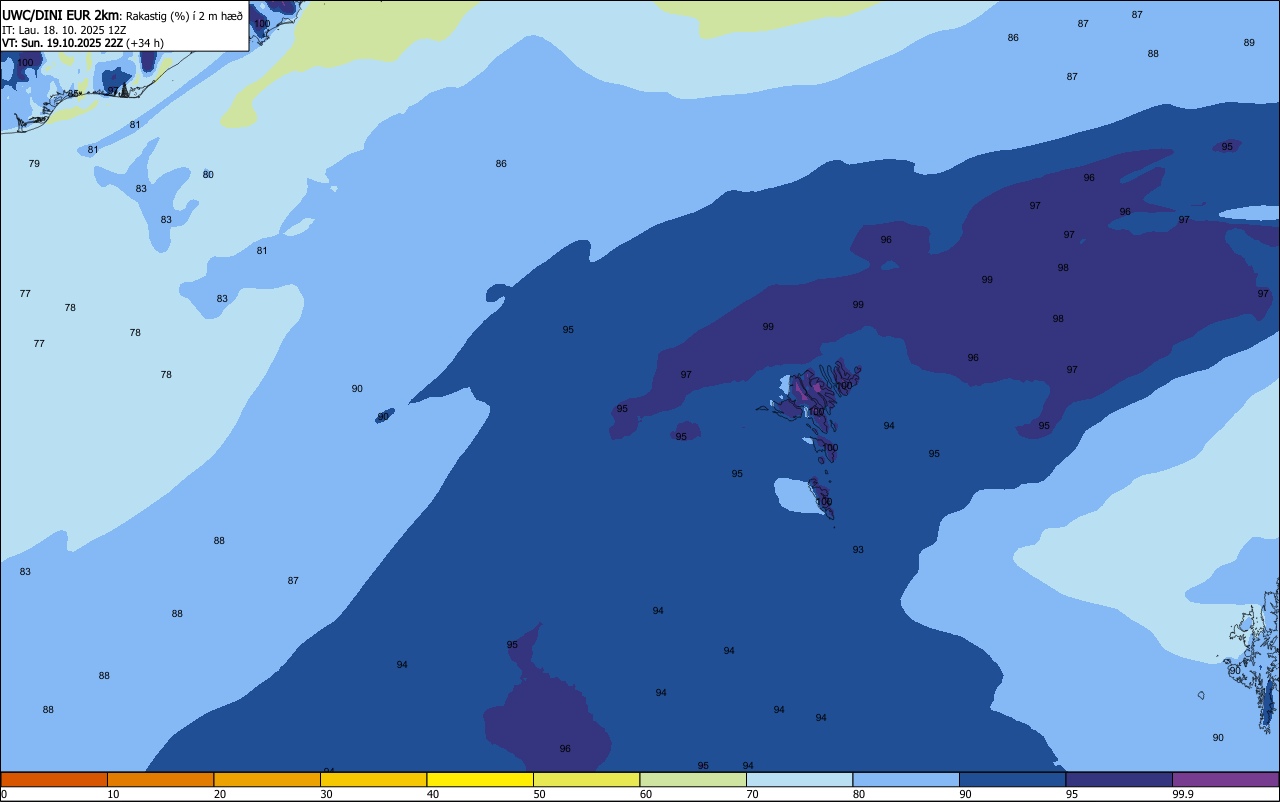Click the dark orange 0–10 legend swatch
The height and width of the screenshot is (802, 1280).
(54, 779)
